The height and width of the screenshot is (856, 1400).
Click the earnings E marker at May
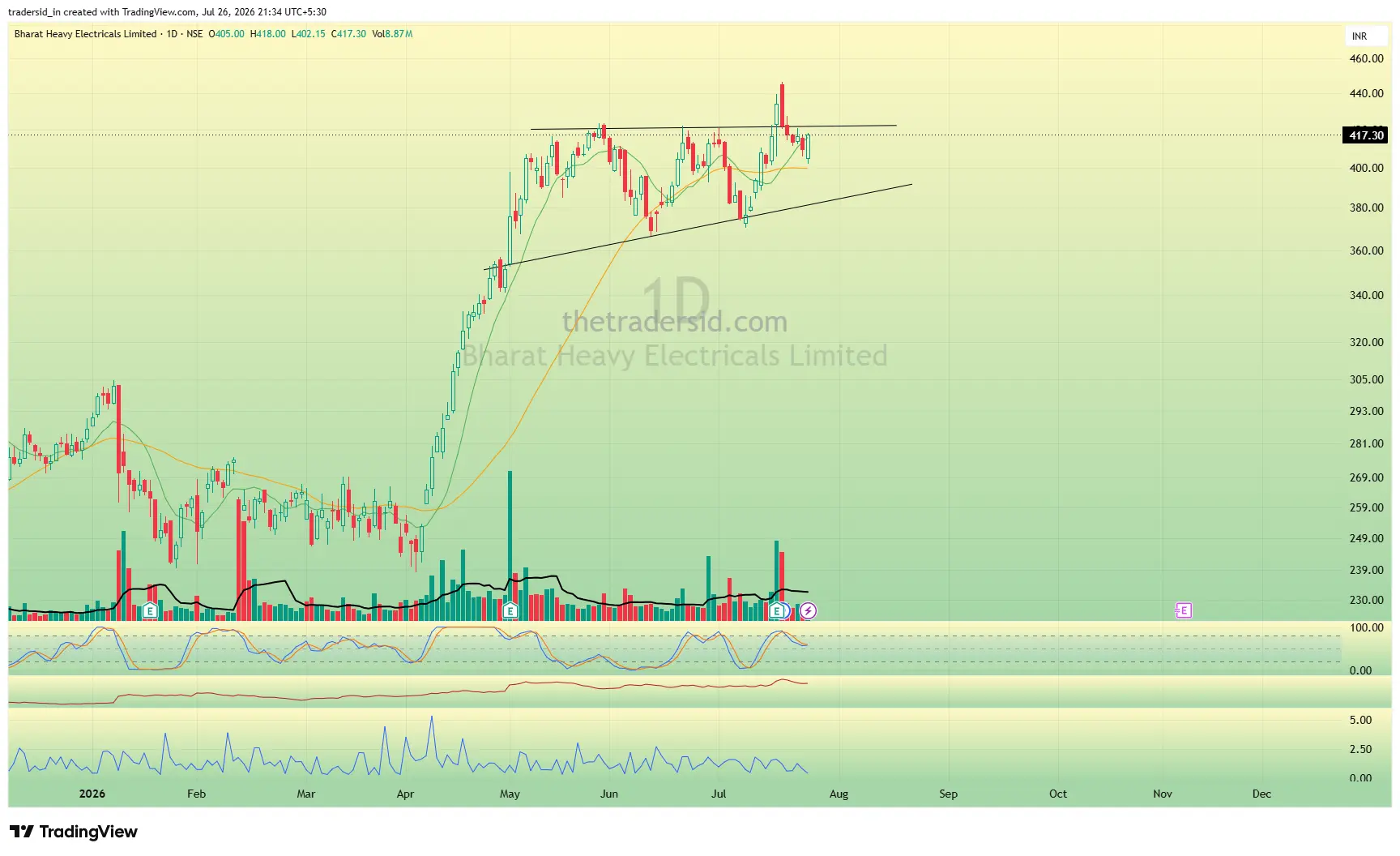(510, 611)
